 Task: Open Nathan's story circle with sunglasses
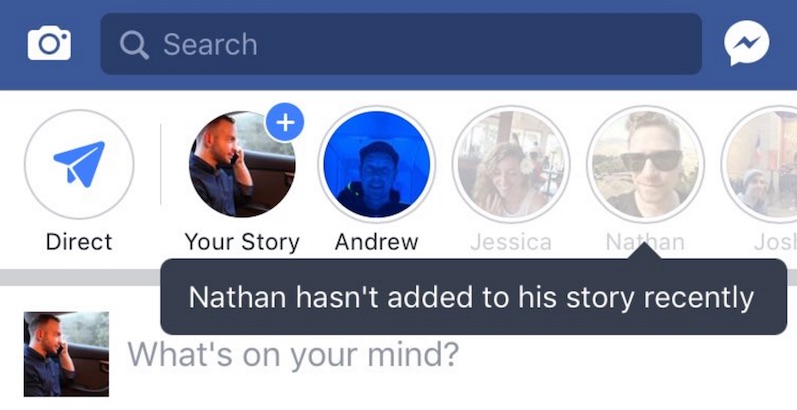coord(646,164)
